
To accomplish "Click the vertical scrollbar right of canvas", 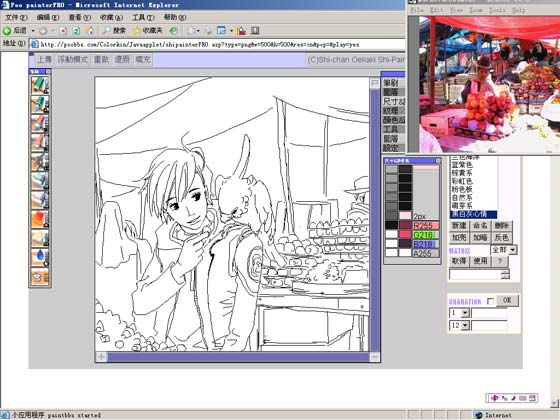I will pyautogui.click(x=375, y=220).
